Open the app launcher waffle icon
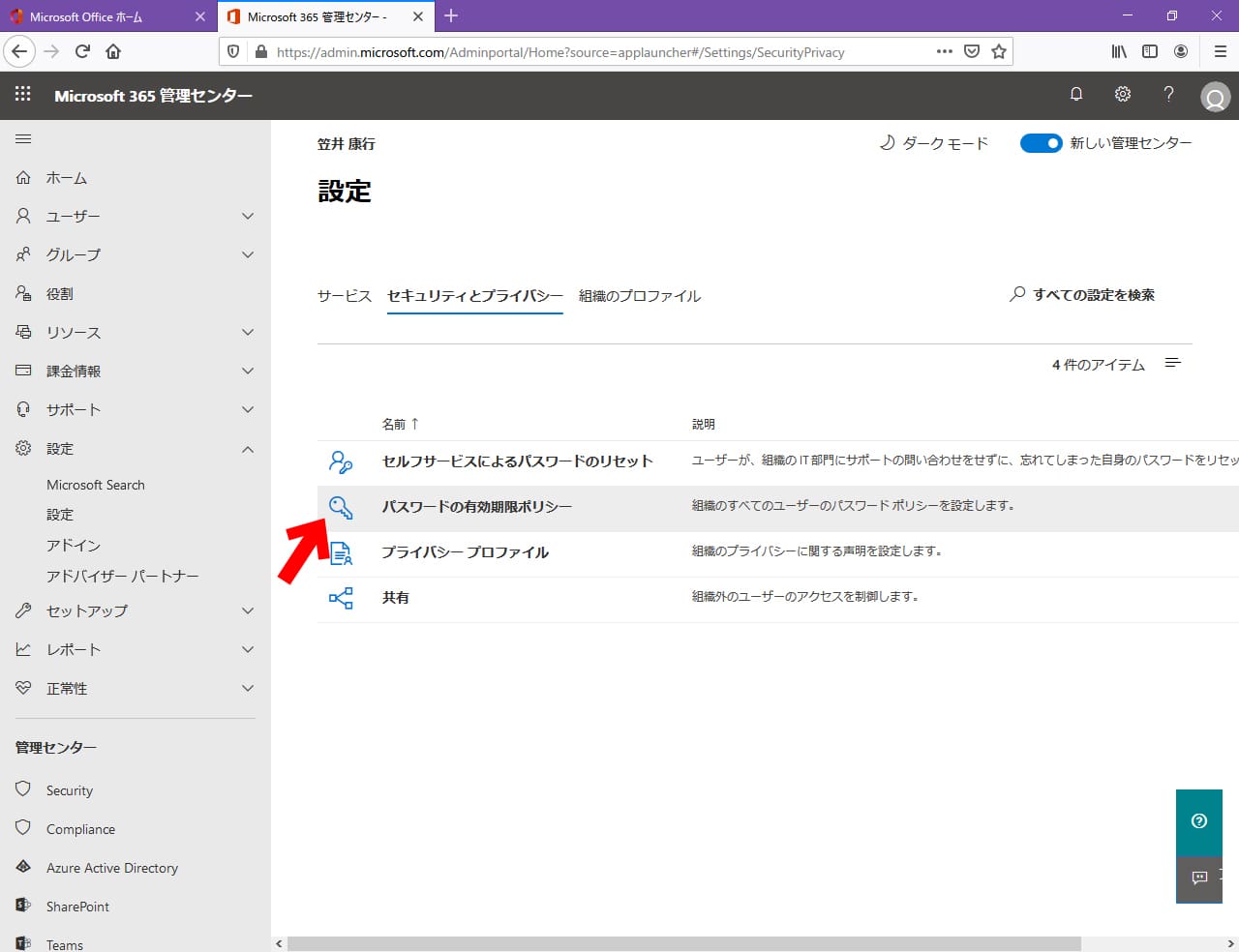The image size is (1239, 952). coord(23,94)
